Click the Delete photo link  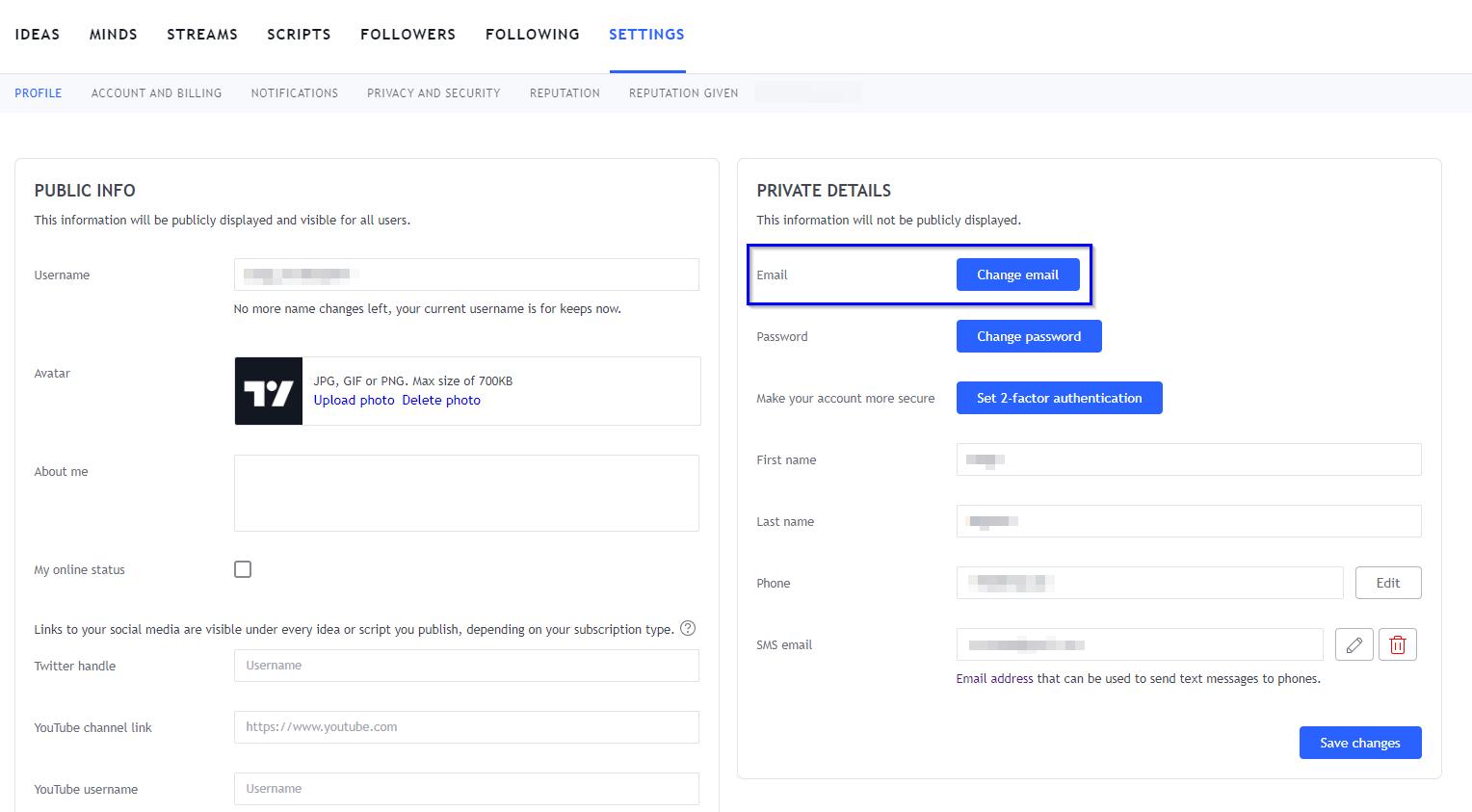coord(441,399)
